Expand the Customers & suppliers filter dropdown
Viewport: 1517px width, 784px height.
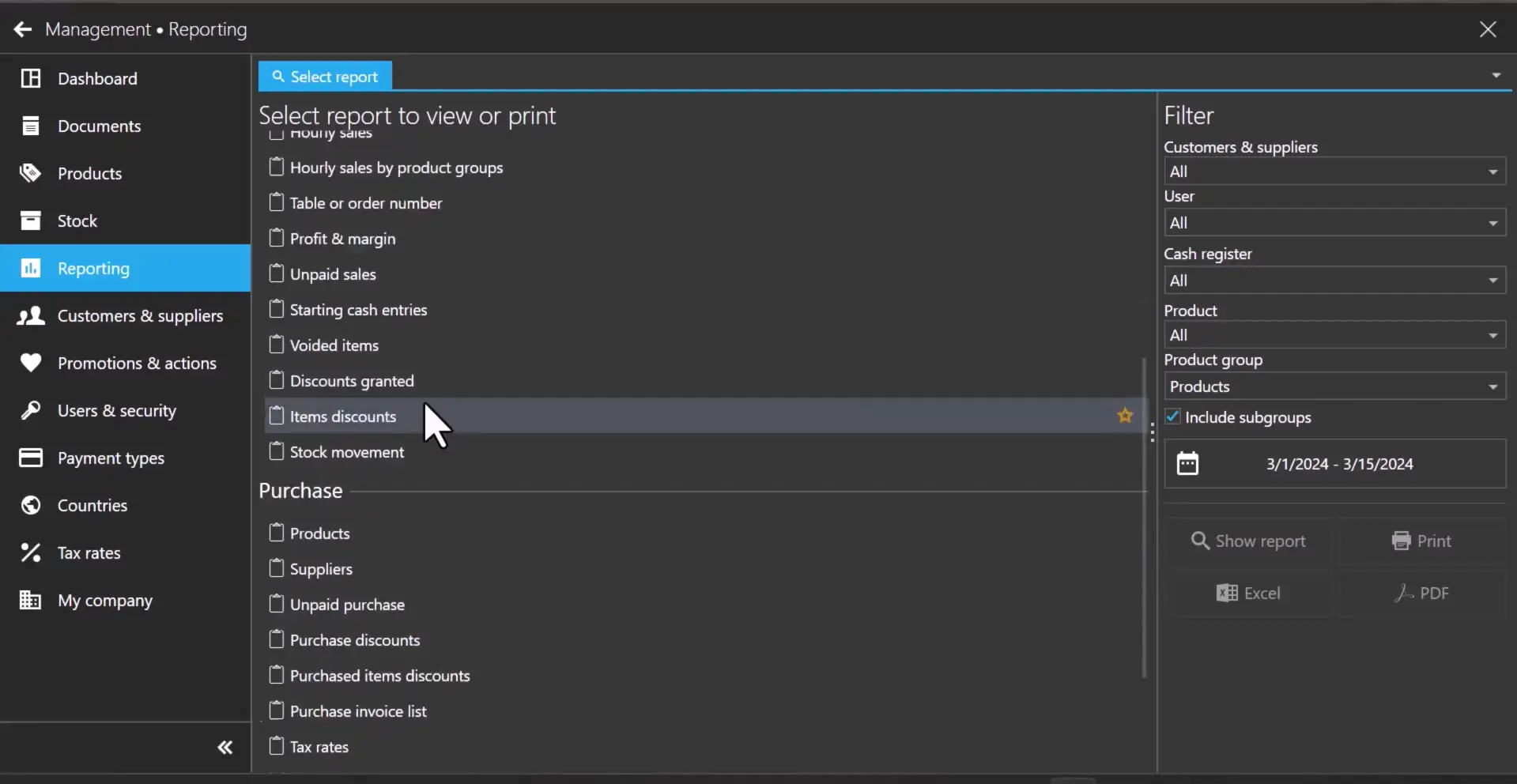pos(1334,171)
